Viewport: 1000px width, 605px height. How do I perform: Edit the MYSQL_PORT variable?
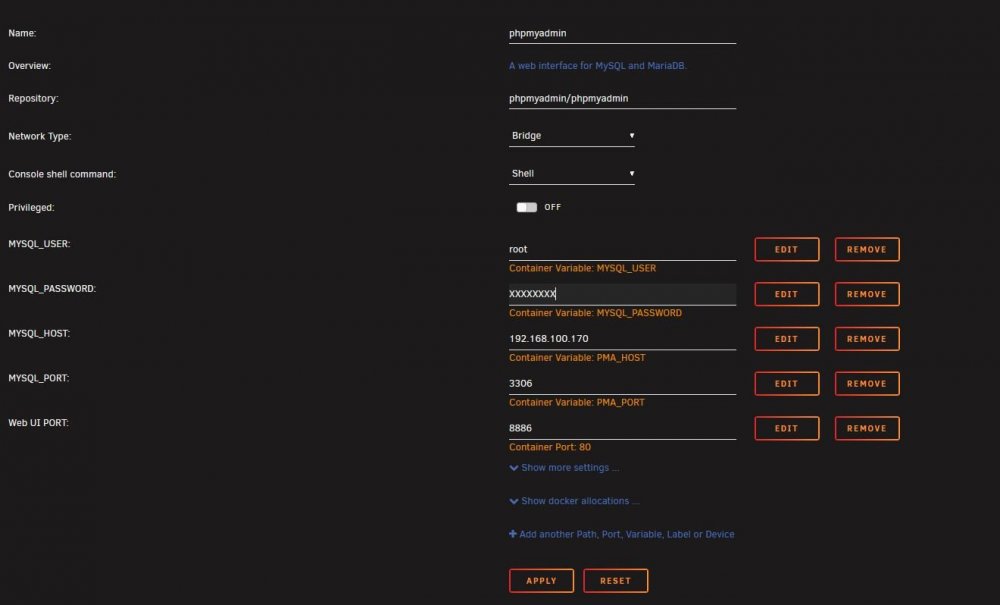pos(786,383)
